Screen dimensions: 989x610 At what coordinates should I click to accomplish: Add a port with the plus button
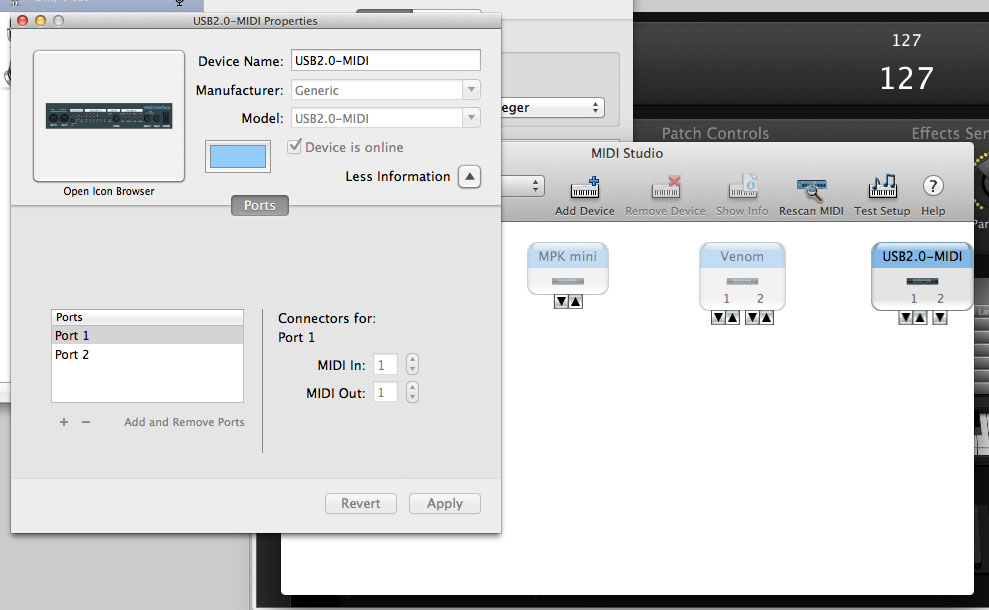click(64, 422)
